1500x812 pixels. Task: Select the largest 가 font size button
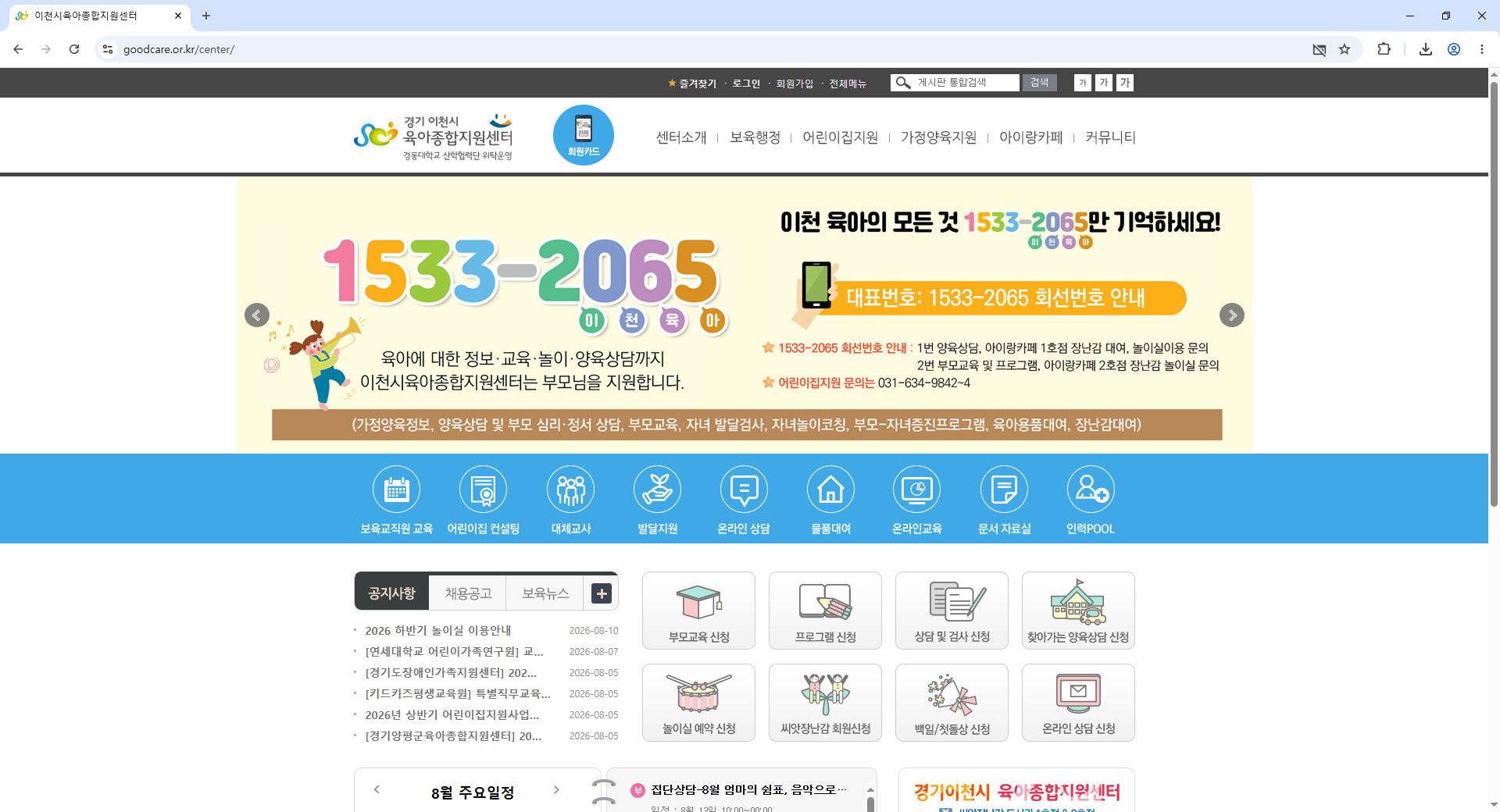pos(1125,83)
